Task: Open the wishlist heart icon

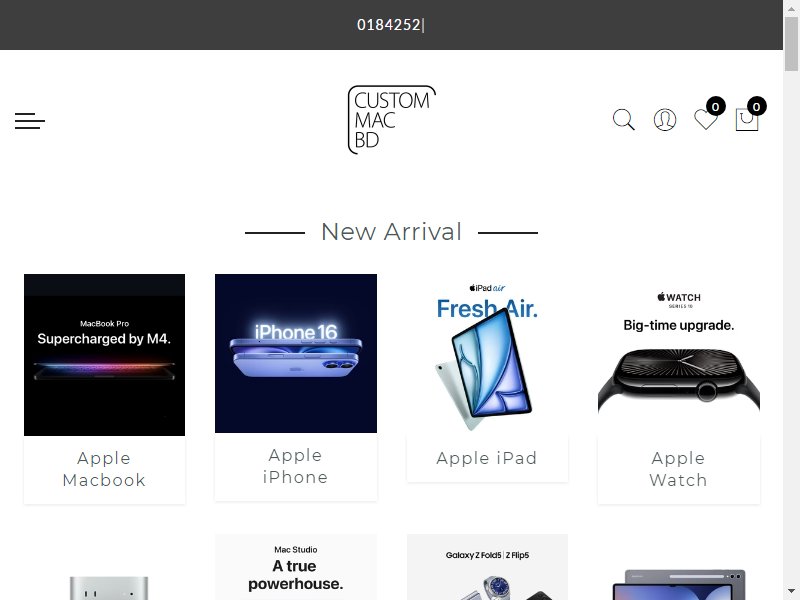Action: click(706, 120)
